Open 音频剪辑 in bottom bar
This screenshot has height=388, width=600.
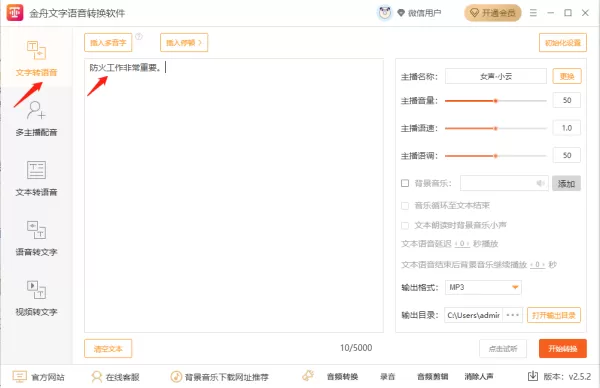point(432,377)
